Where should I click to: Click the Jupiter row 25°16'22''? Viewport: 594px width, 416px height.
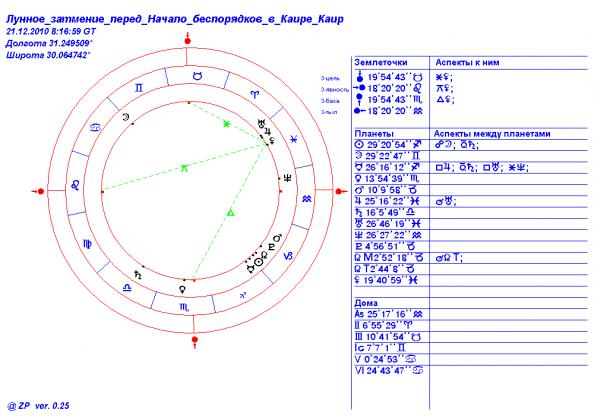tap(388, 201)
